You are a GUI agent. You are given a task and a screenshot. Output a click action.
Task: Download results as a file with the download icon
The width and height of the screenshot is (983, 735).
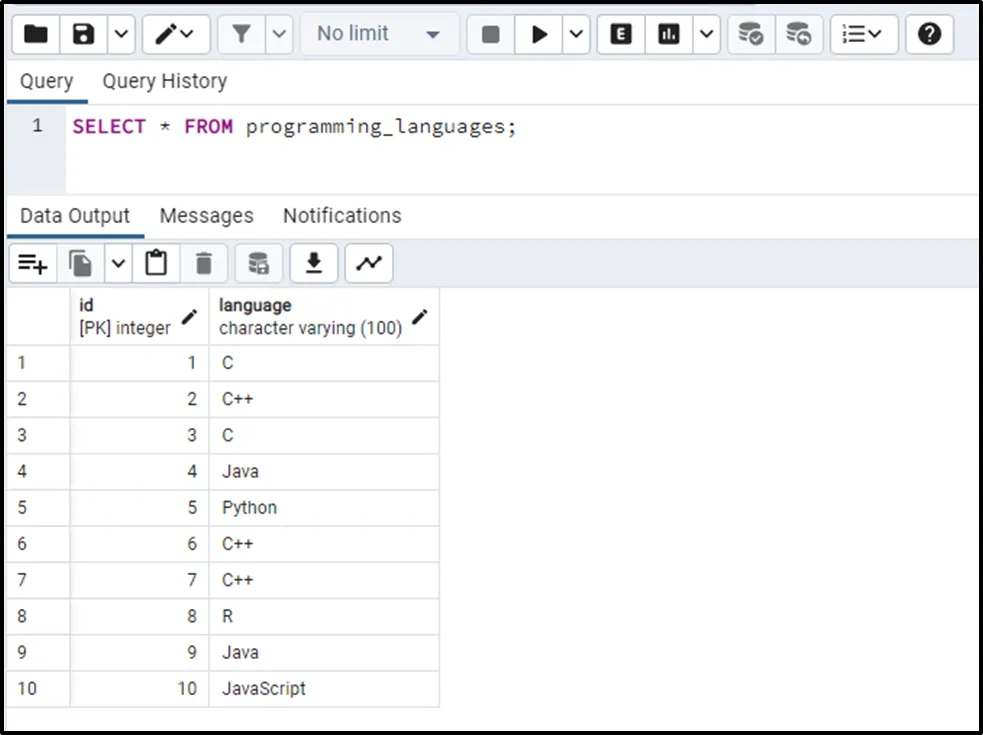click(314, 263)
